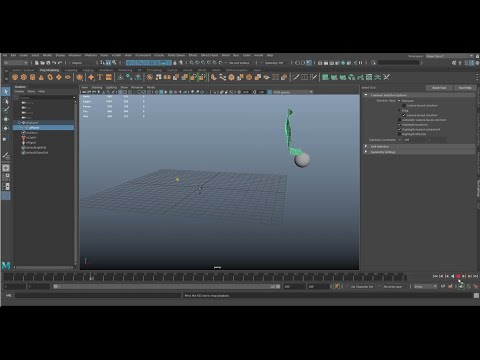Screen dimensions: 480x360
Task: Enable Snap to grids icon
Action: coord(192,63)
